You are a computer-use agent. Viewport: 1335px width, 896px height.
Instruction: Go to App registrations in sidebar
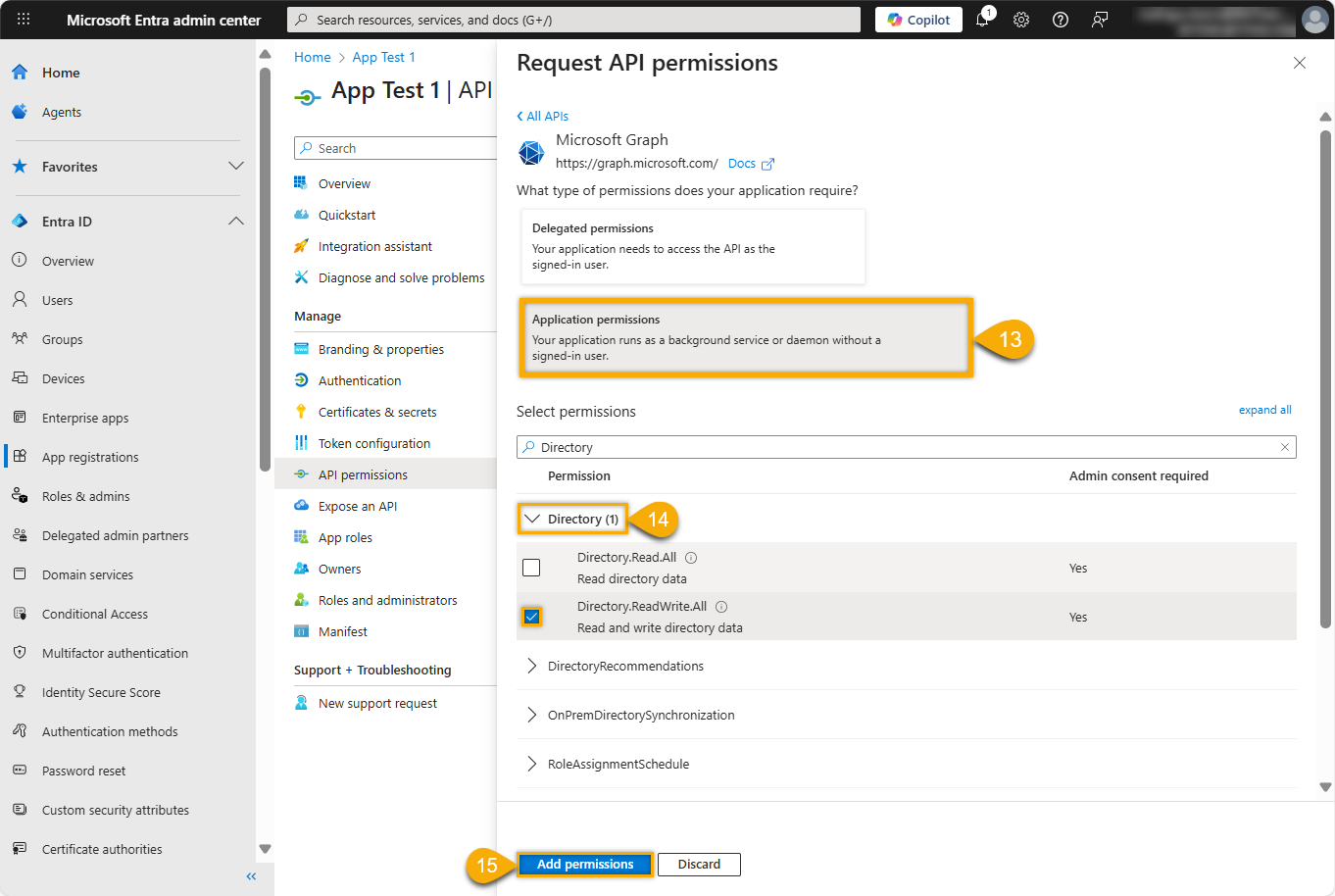coord(90,457)
